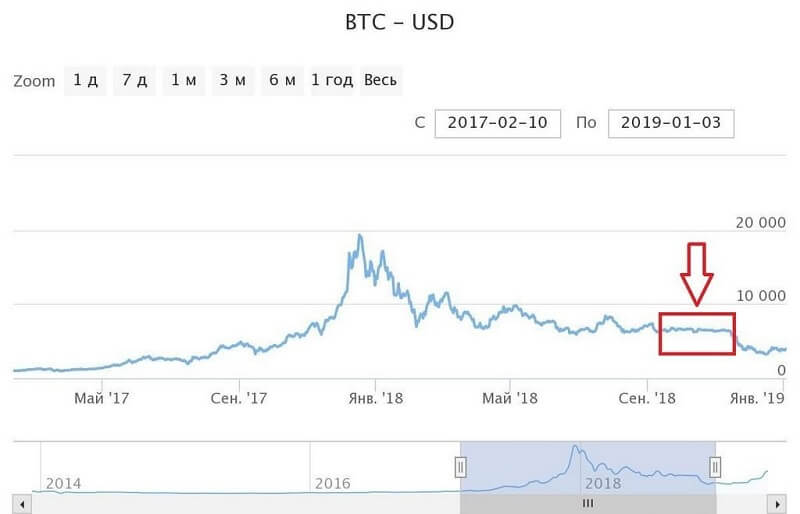
Task: Select the 1 год zoom range
Action: click(x=331, y=81)
